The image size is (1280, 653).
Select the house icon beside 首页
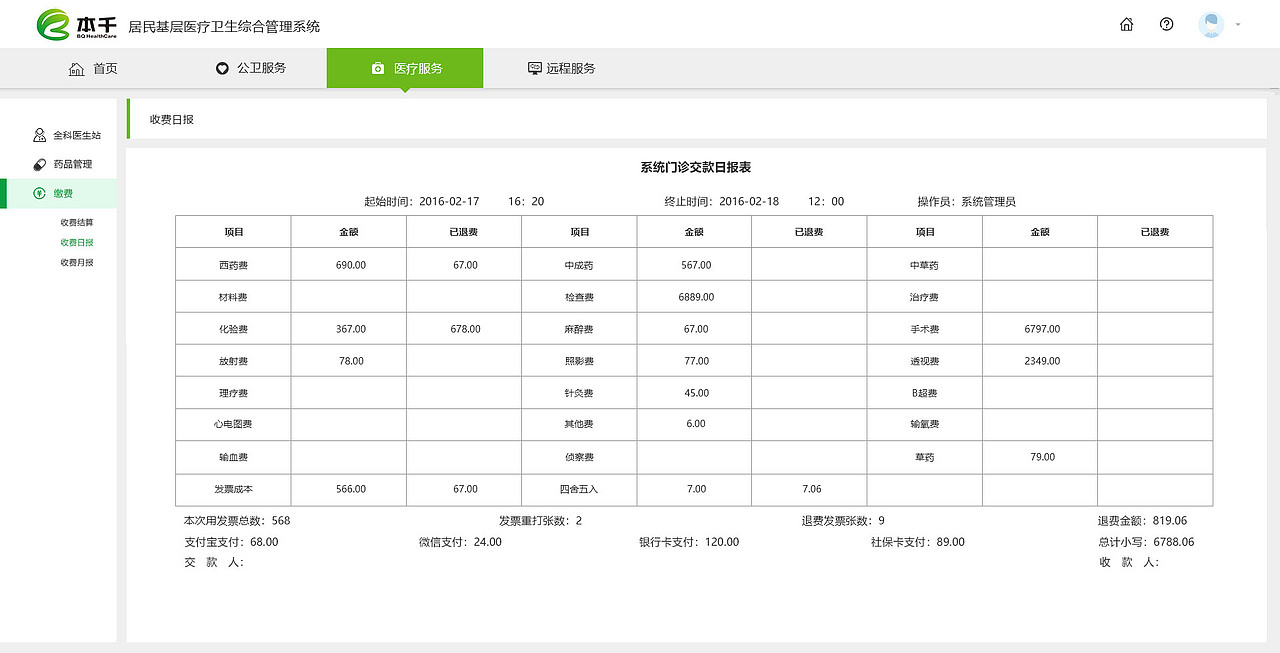pyautogui.click(x=75, y=68)
